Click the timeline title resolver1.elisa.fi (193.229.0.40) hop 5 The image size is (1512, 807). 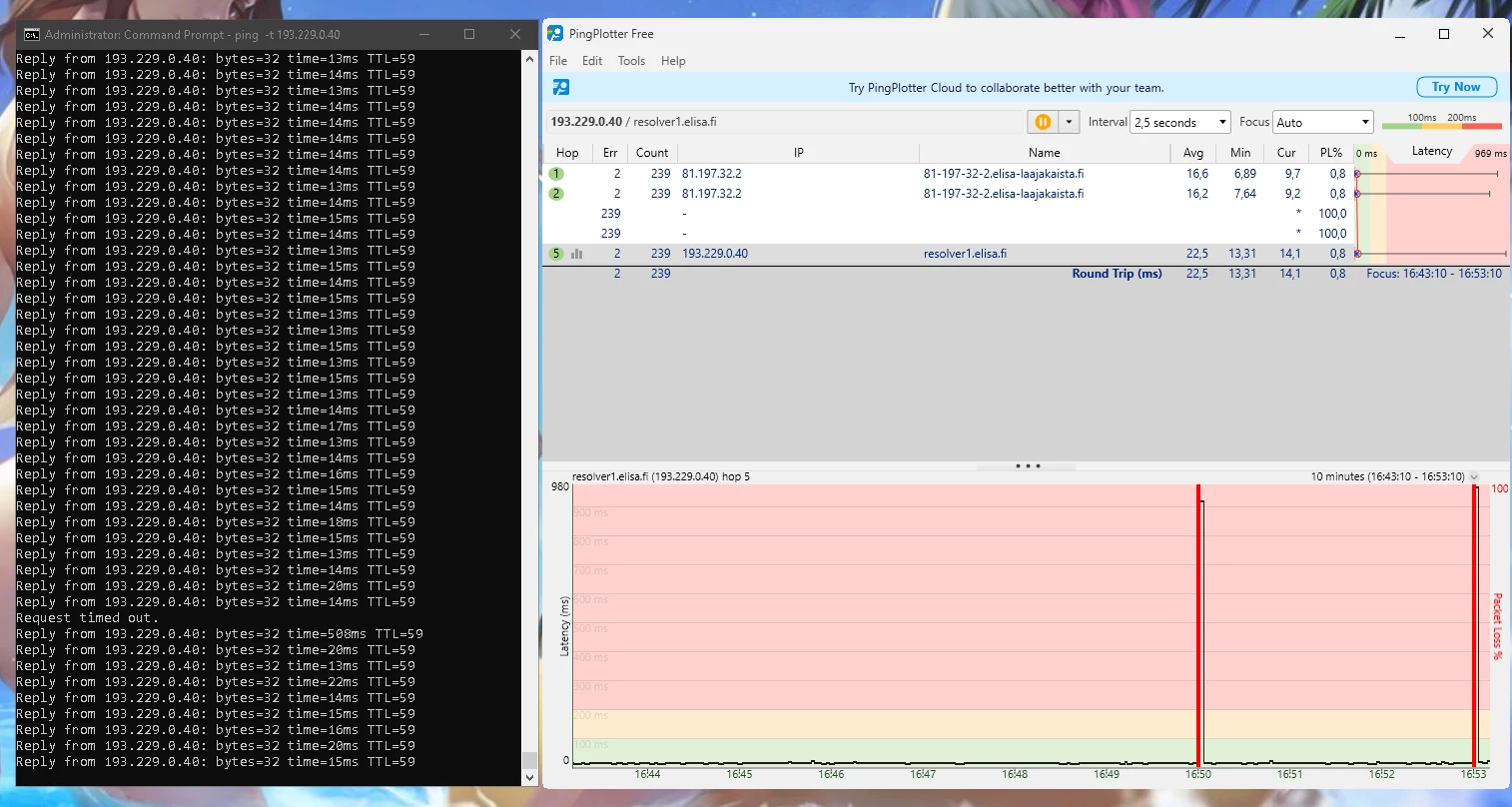pos(661,477)
